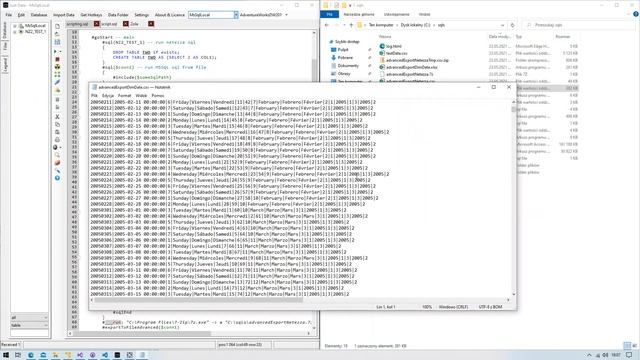Click the Explorer help question mark icon
The image size is (640, 360).
click(636, 14)
